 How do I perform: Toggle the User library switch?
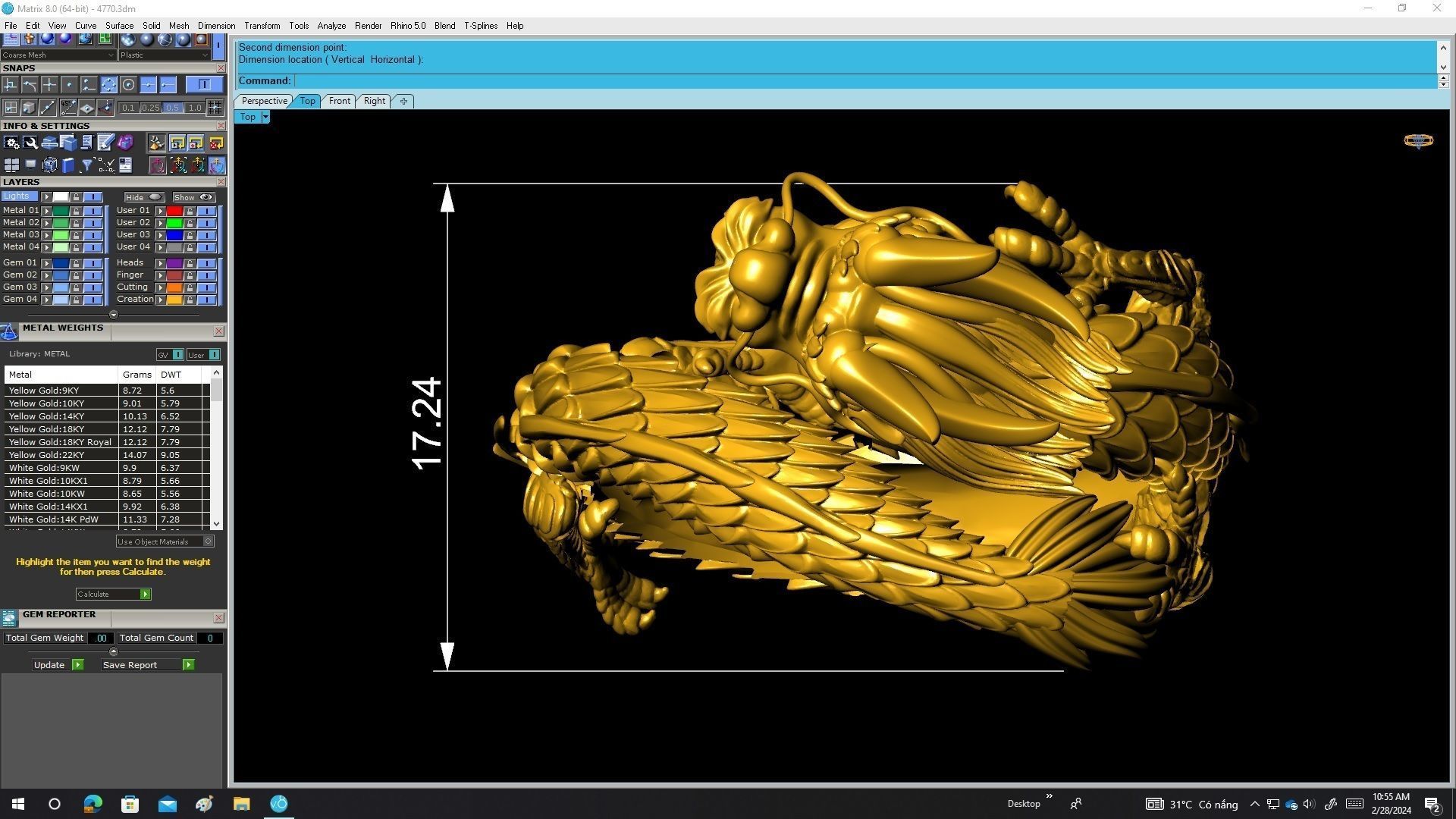point(203,355)
